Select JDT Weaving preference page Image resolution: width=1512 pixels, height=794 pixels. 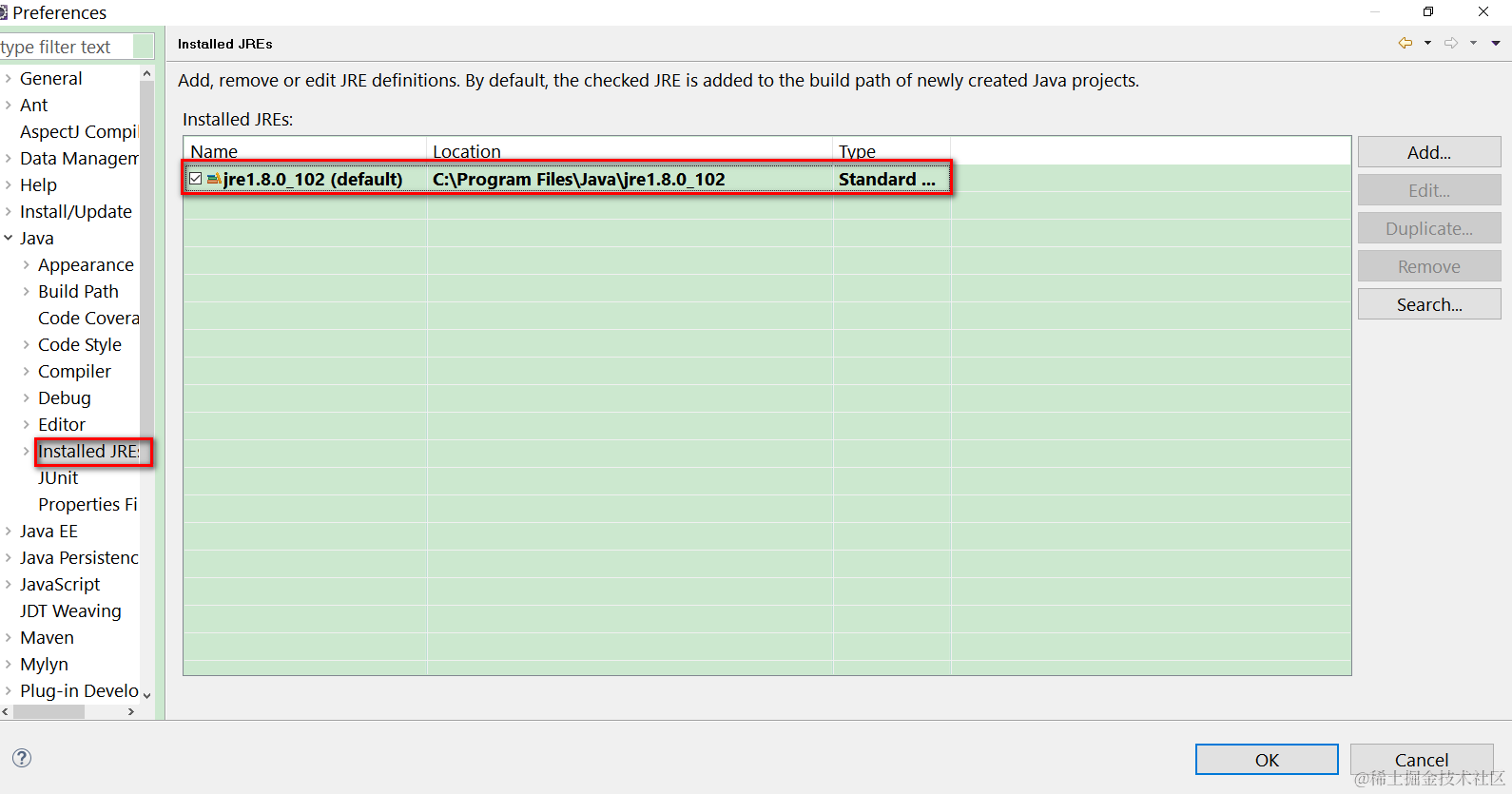click(x=70, y=610)
